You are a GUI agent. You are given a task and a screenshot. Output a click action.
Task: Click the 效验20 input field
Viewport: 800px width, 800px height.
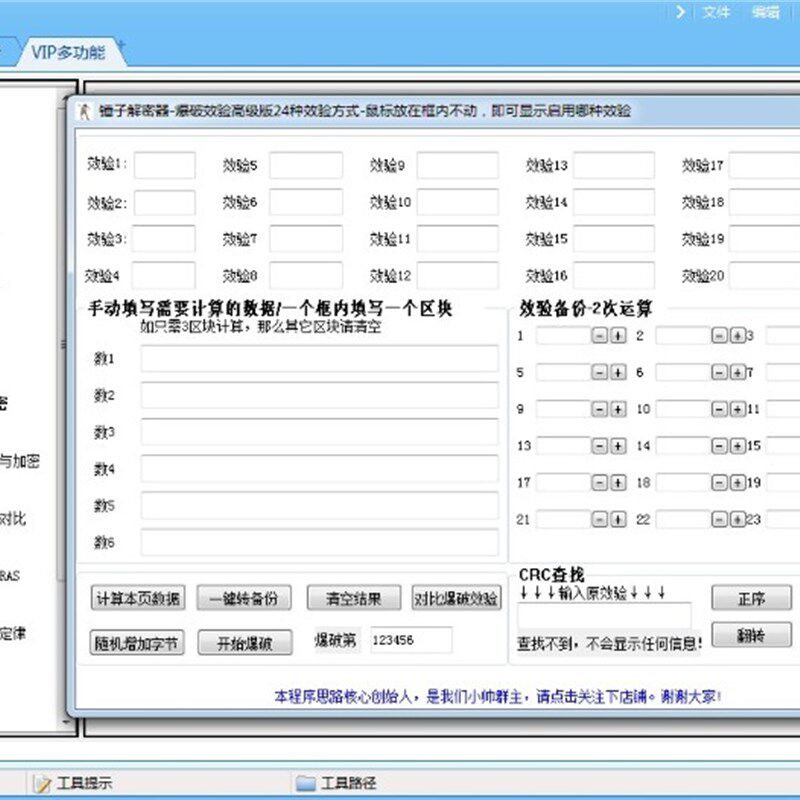click(765, 276)
